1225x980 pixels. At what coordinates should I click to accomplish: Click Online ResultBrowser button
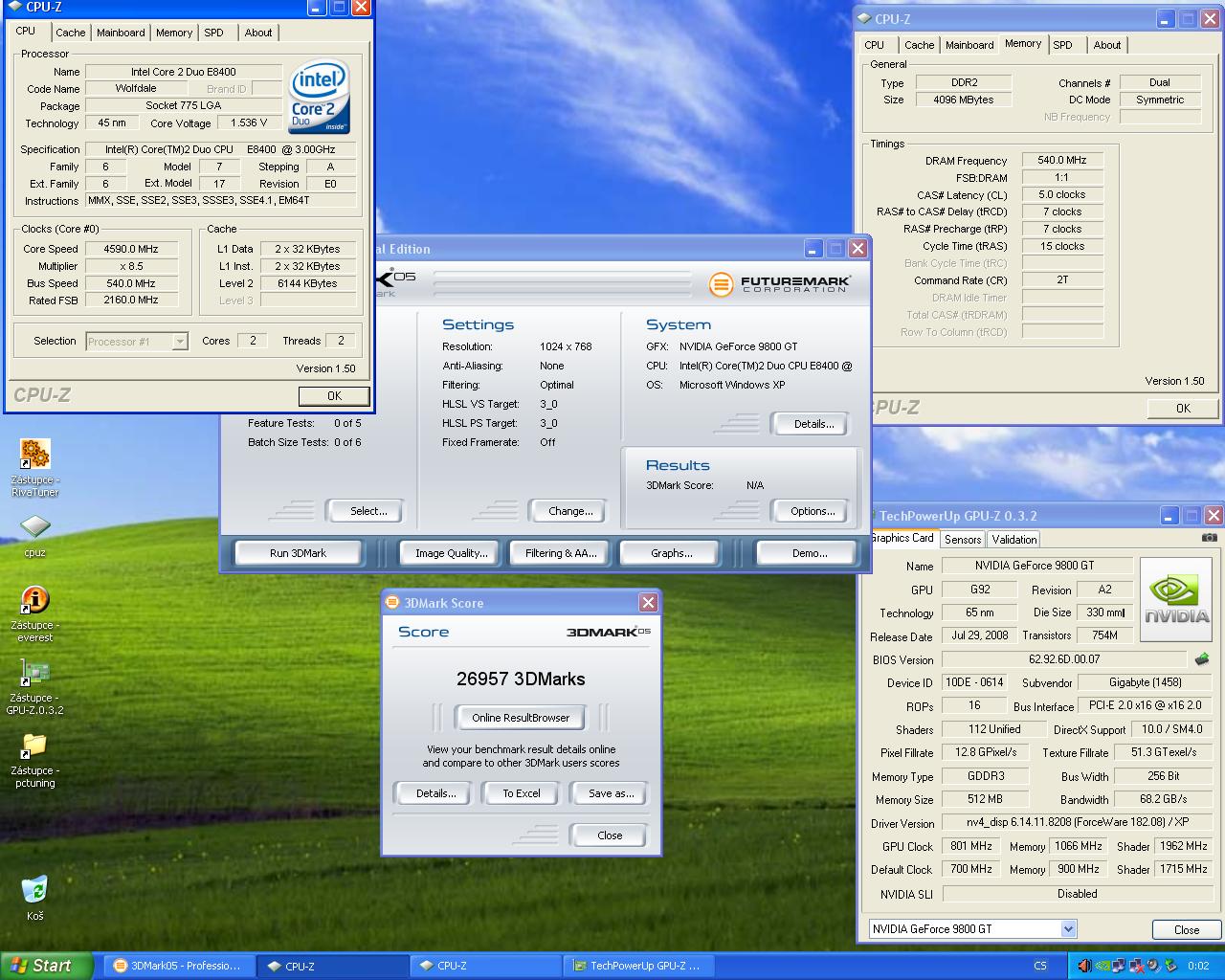coord(521,718)
